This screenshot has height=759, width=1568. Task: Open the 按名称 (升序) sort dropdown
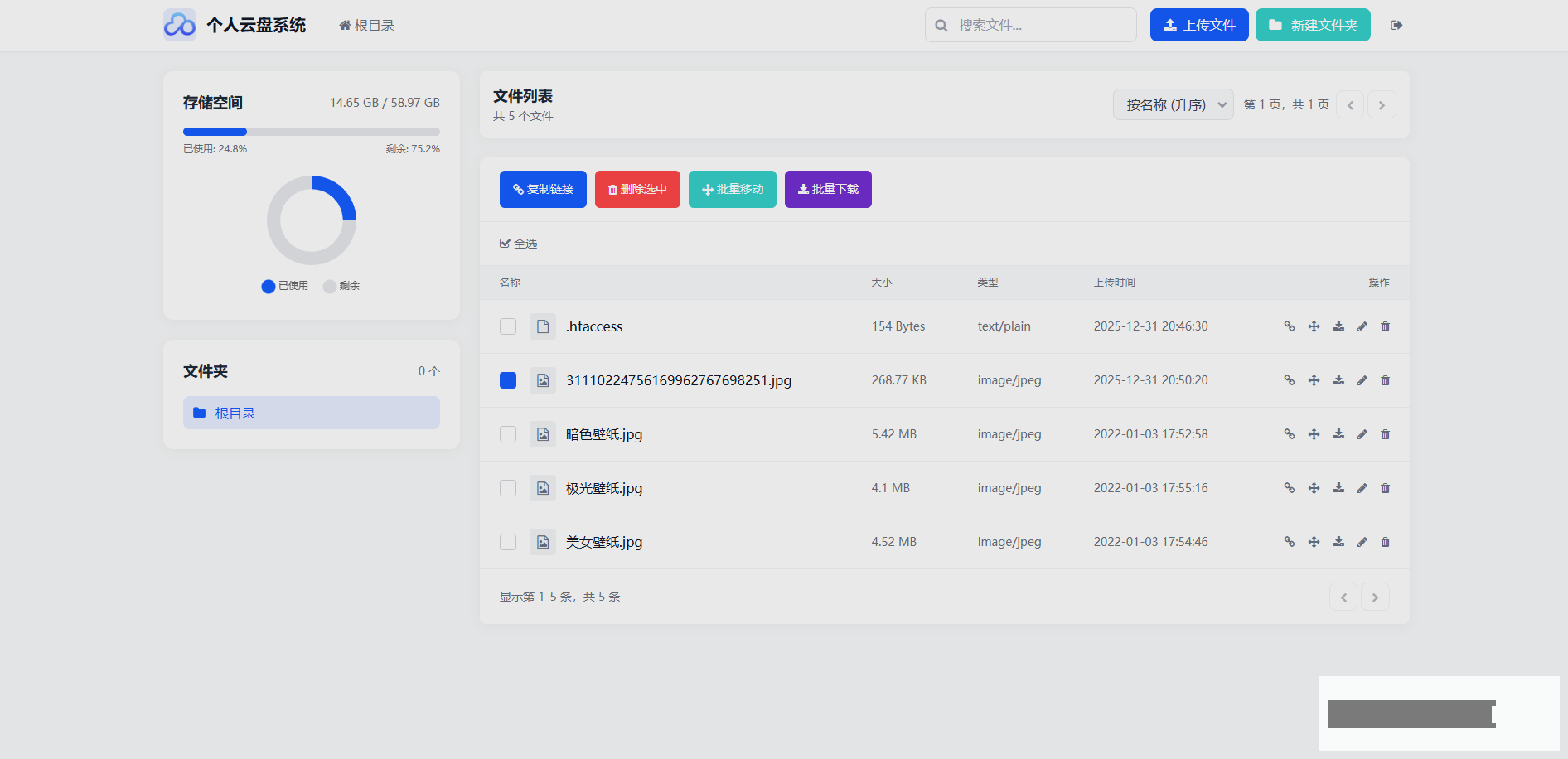[x=1173, y=105]
